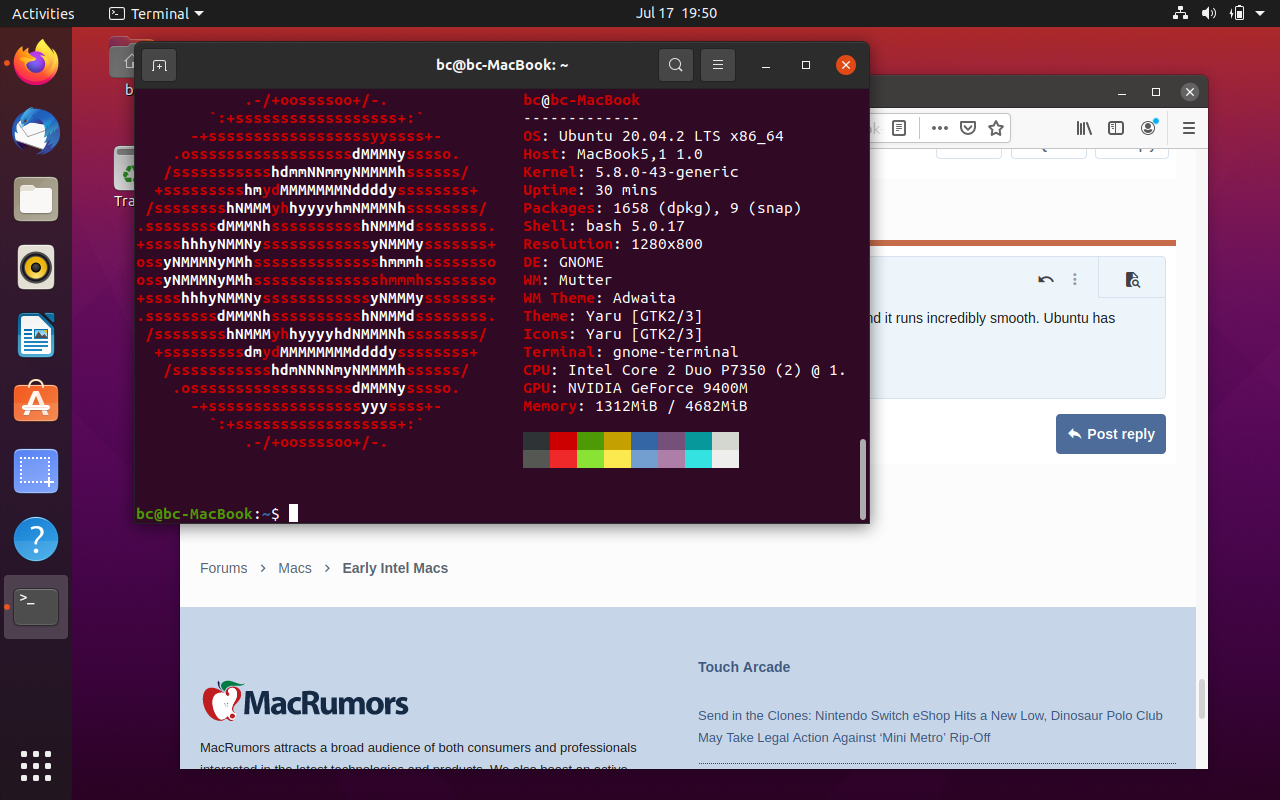The width and height of the screenshot is (1280, 800).
Task: Open a new tab in the terminal
Action: [159, 65]
